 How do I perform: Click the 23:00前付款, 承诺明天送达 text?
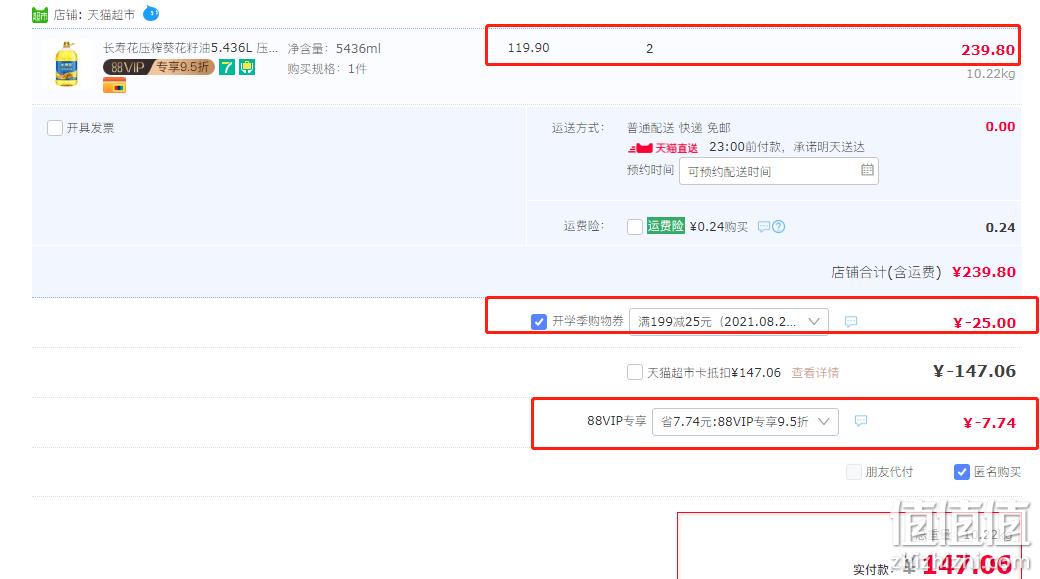click(787, 147)
